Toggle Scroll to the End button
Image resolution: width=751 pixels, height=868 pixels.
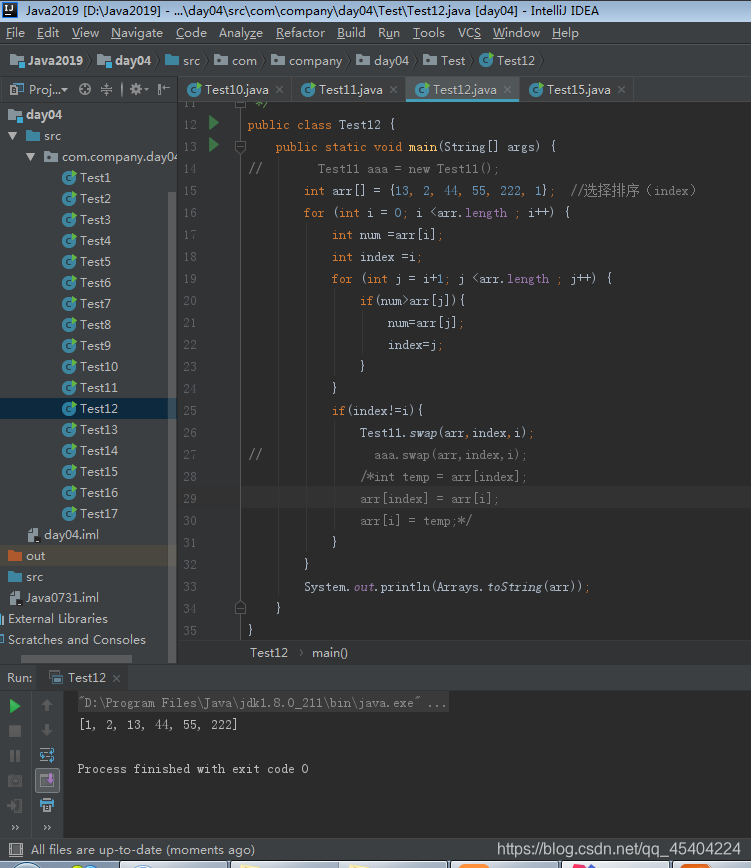tap(47, 780)
